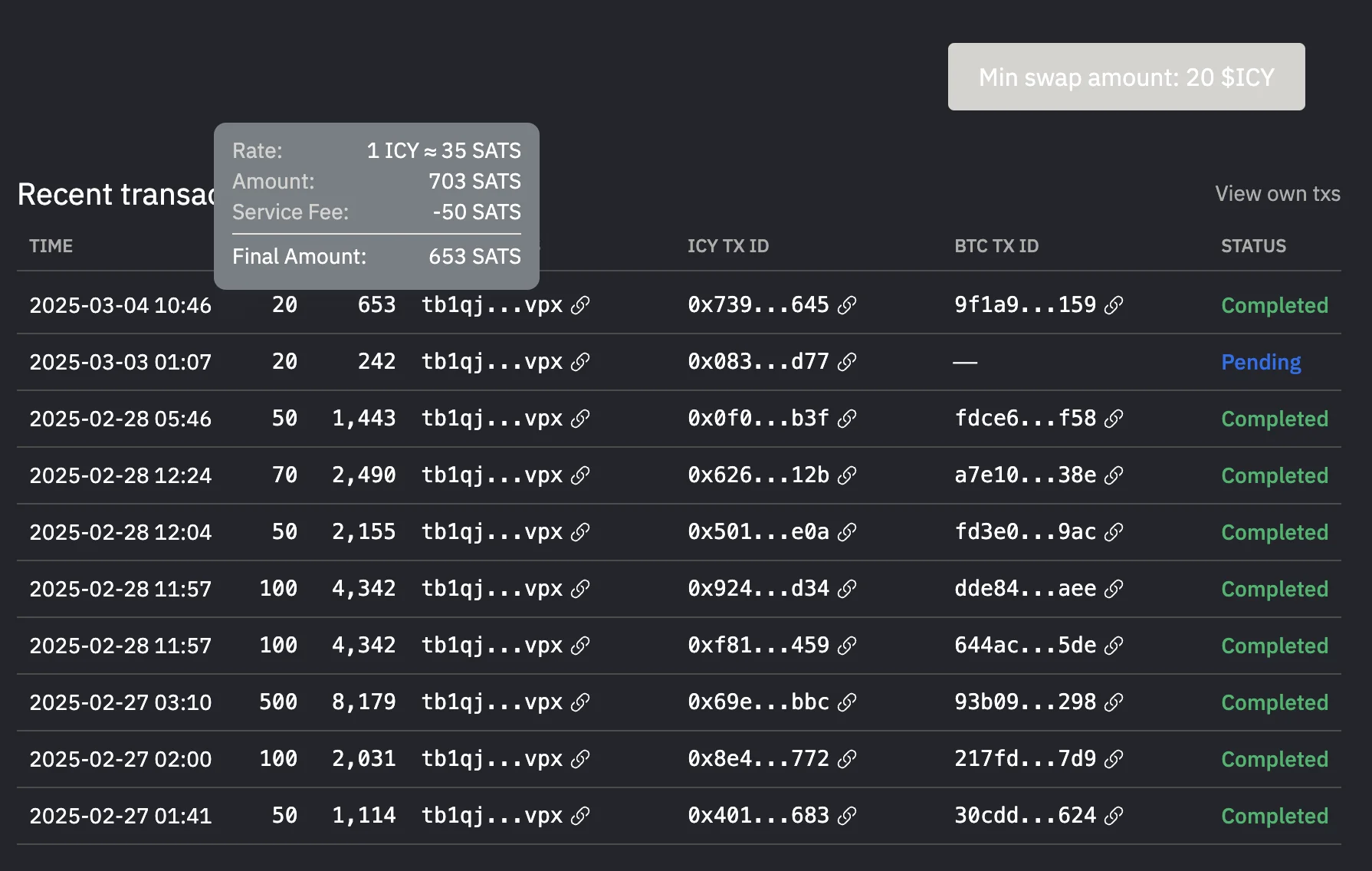Click the Service Fee -50 SATS tooltip line
The width and height of the screenshot is (1372, 871).
tap(376, 212)
